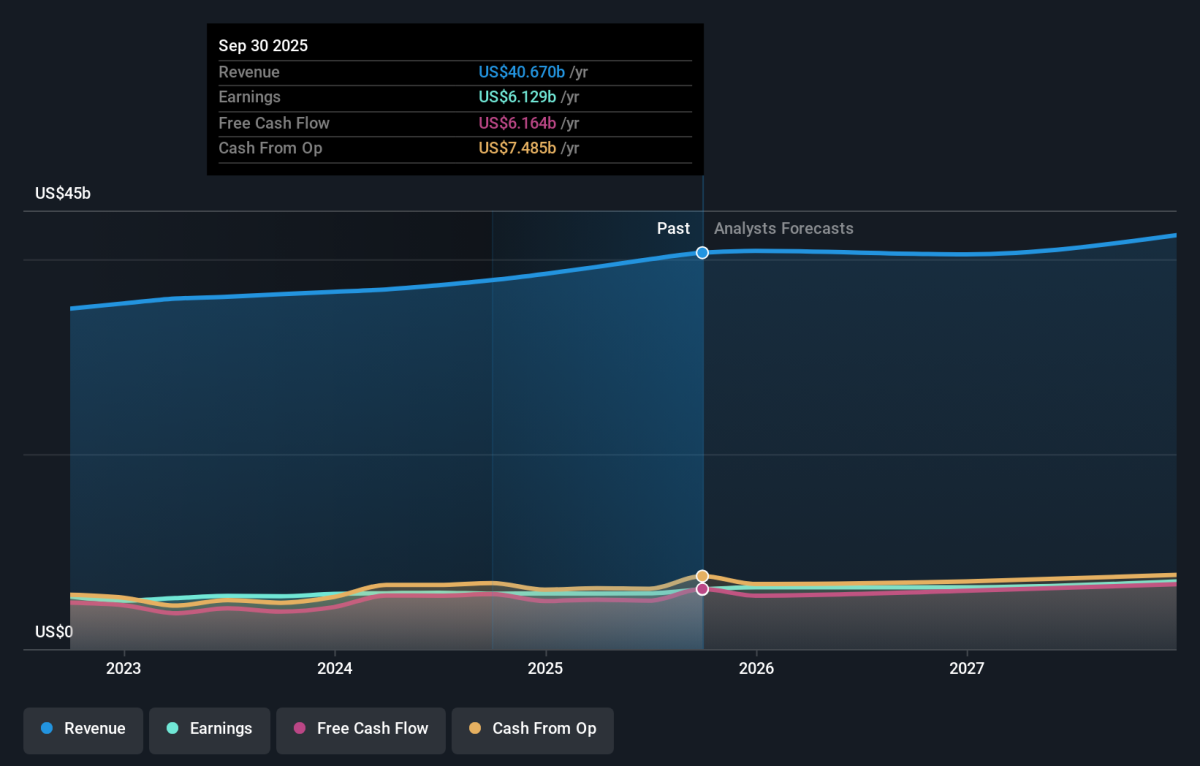
Task: Click the pink Free Cash Flow dot
Action: point(299,729)
